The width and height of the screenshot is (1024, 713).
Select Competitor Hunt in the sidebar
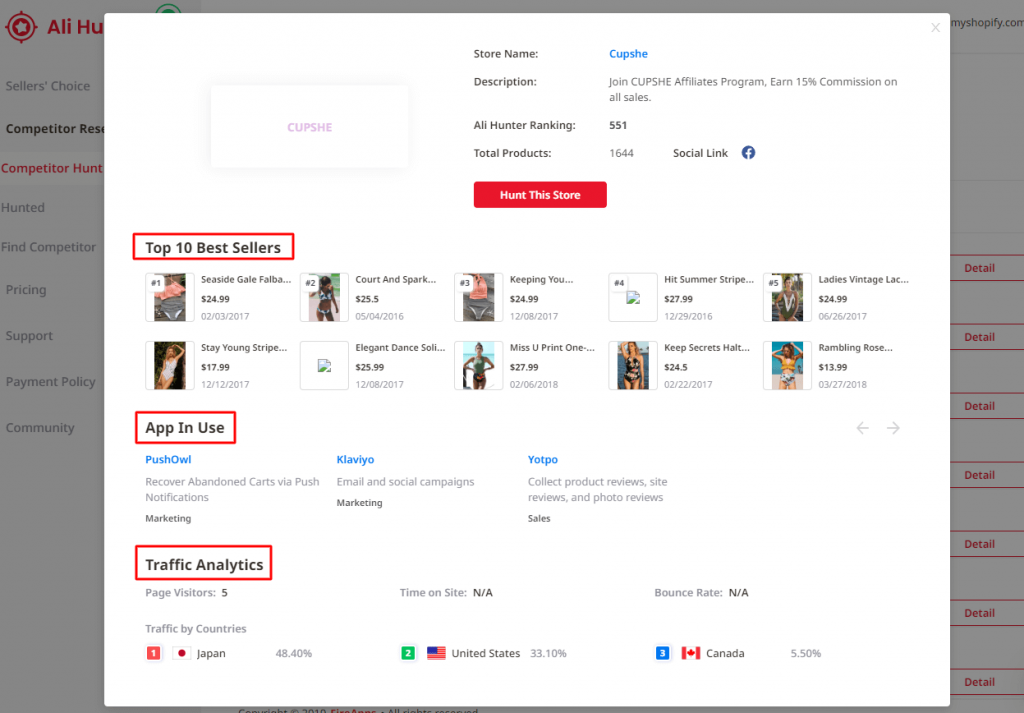(52, 168)
